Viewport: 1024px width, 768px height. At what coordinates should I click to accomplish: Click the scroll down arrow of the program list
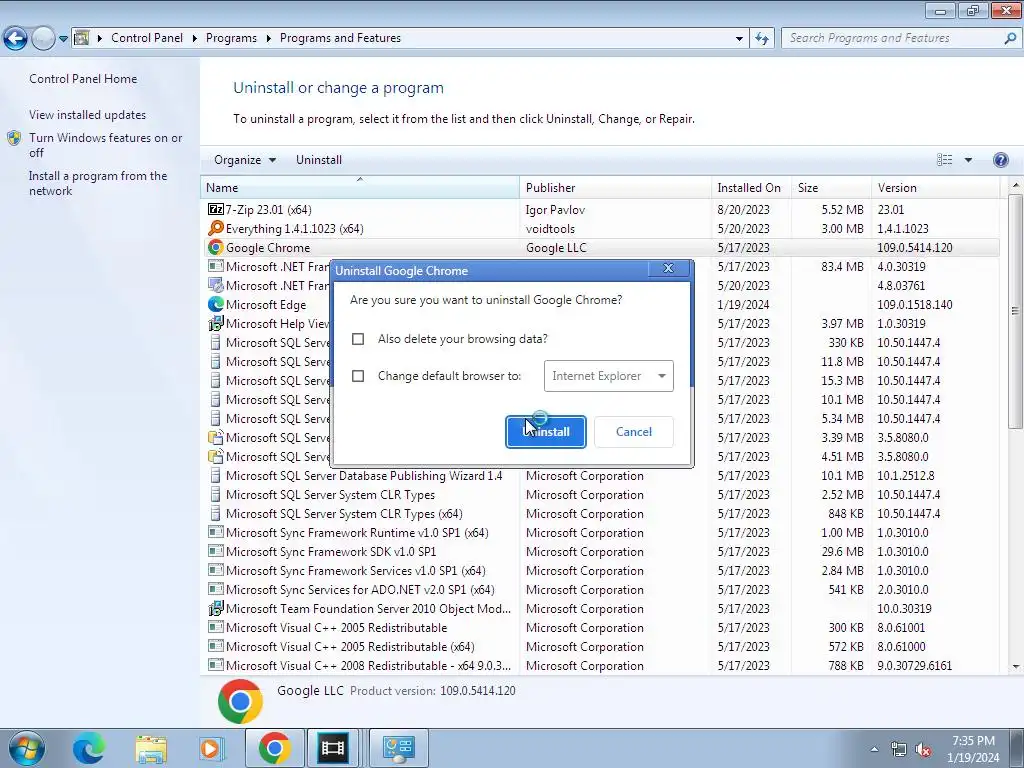1016,667
